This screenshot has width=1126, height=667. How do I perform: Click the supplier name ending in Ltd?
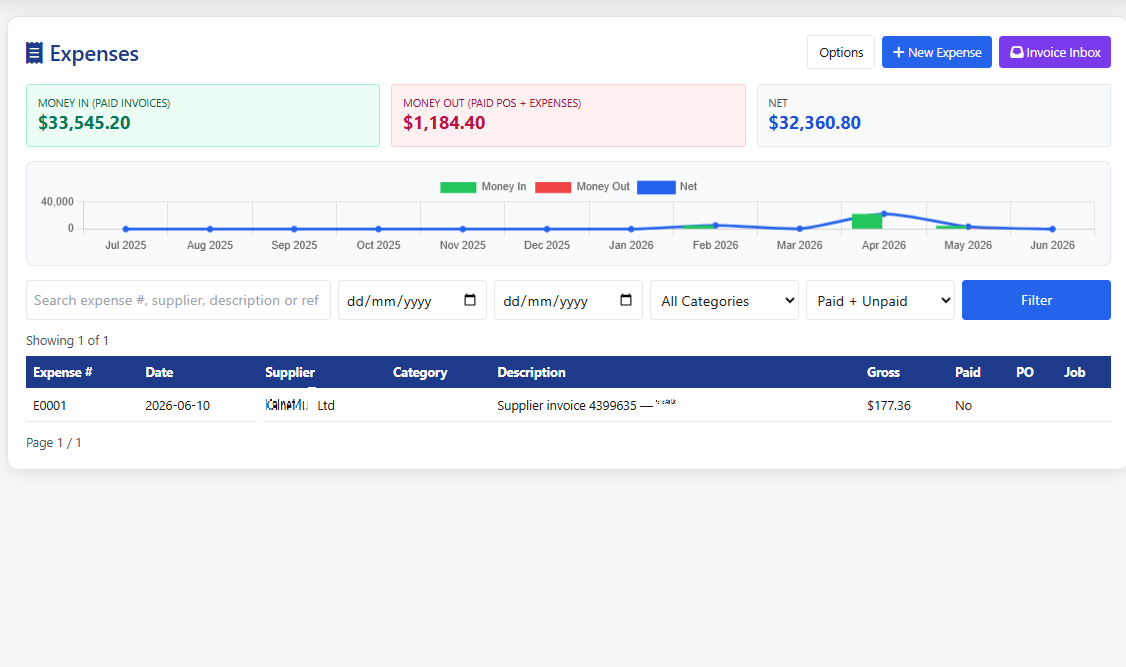300,405
